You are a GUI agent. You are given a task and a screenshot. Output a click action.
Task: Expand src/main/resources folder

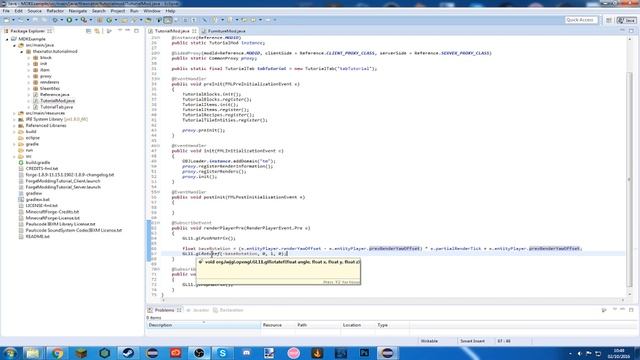pos(14,113)
